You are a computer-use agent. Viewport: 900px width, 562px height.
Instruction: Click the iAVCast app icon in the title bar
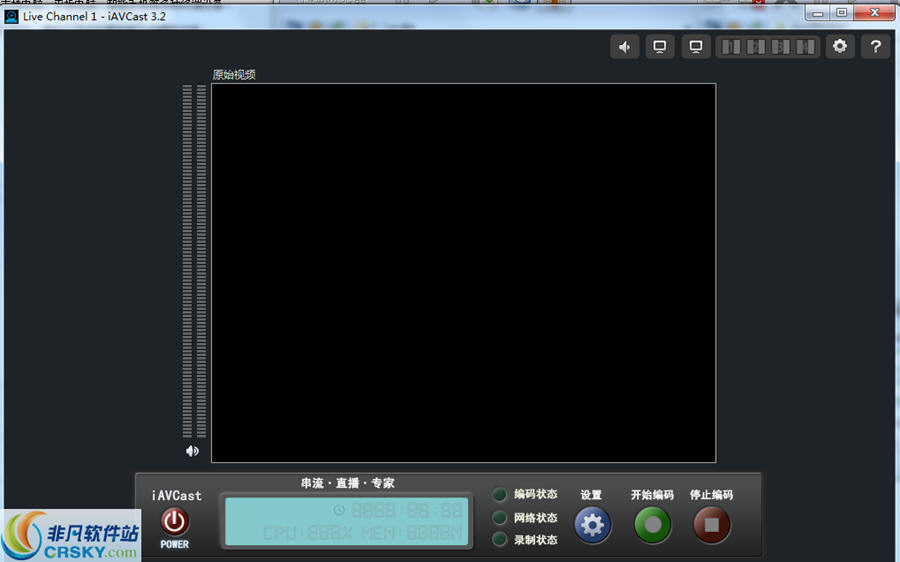(11, 16)
